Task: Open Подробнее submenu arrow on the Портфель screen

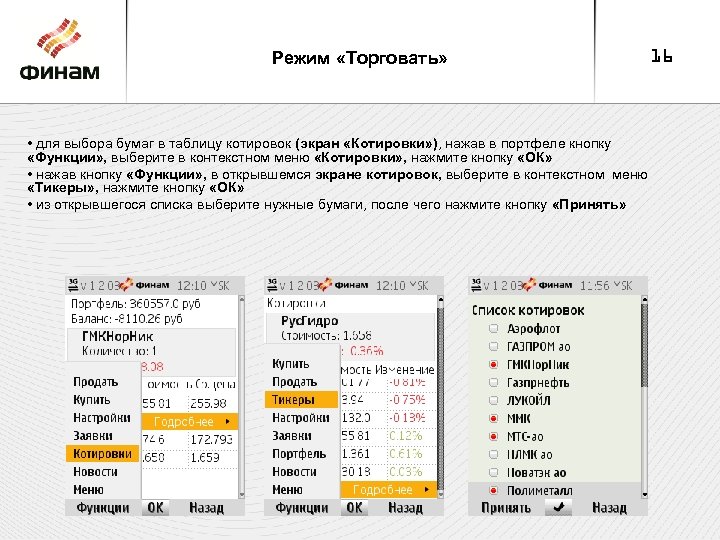Action: tap(228, 422)
